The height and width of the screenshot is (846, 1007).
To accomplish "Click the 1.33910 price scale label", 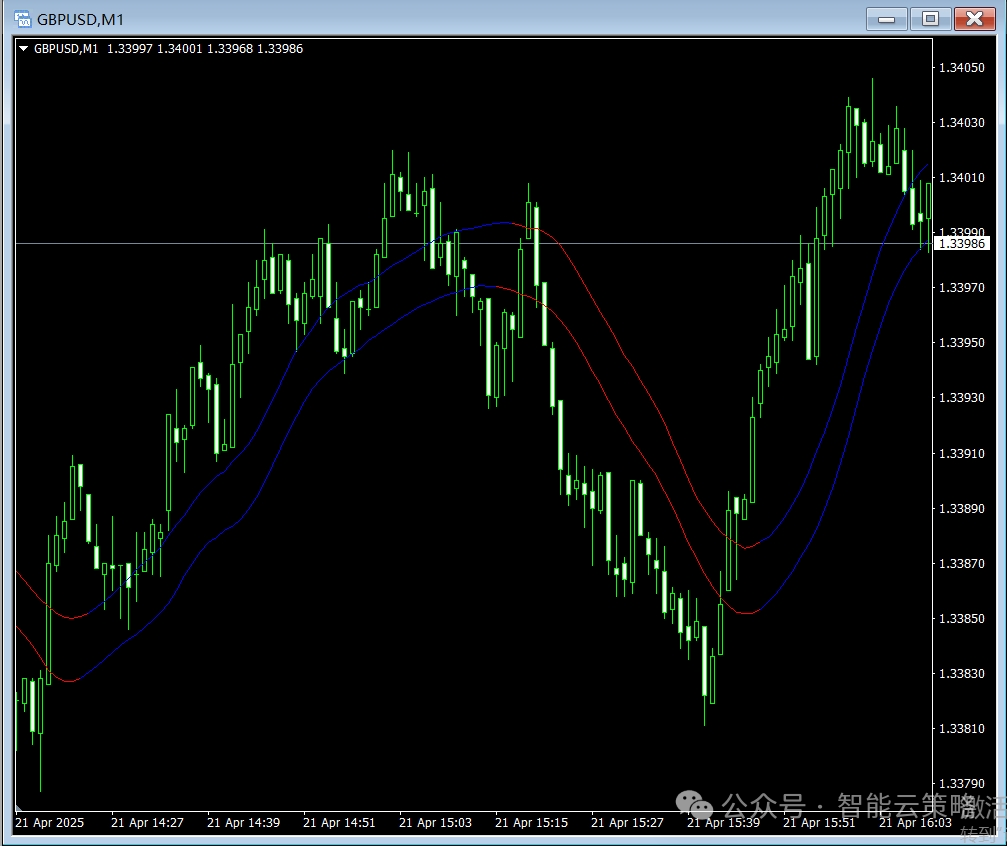I will point(961,454).
